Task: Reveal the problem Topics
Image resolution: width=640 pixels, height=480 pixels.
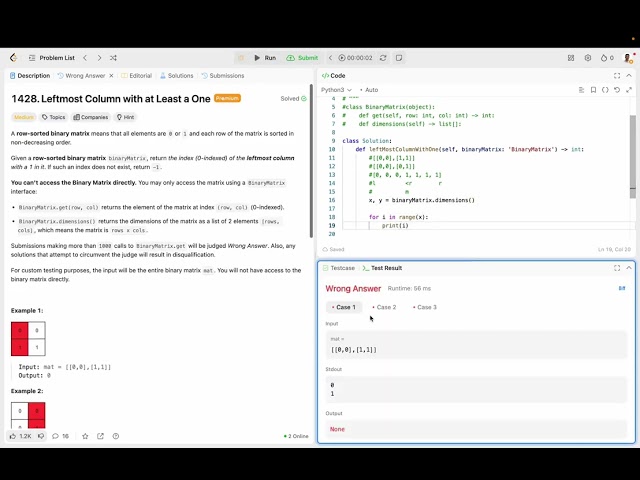Action: click(x=53, y=117)
